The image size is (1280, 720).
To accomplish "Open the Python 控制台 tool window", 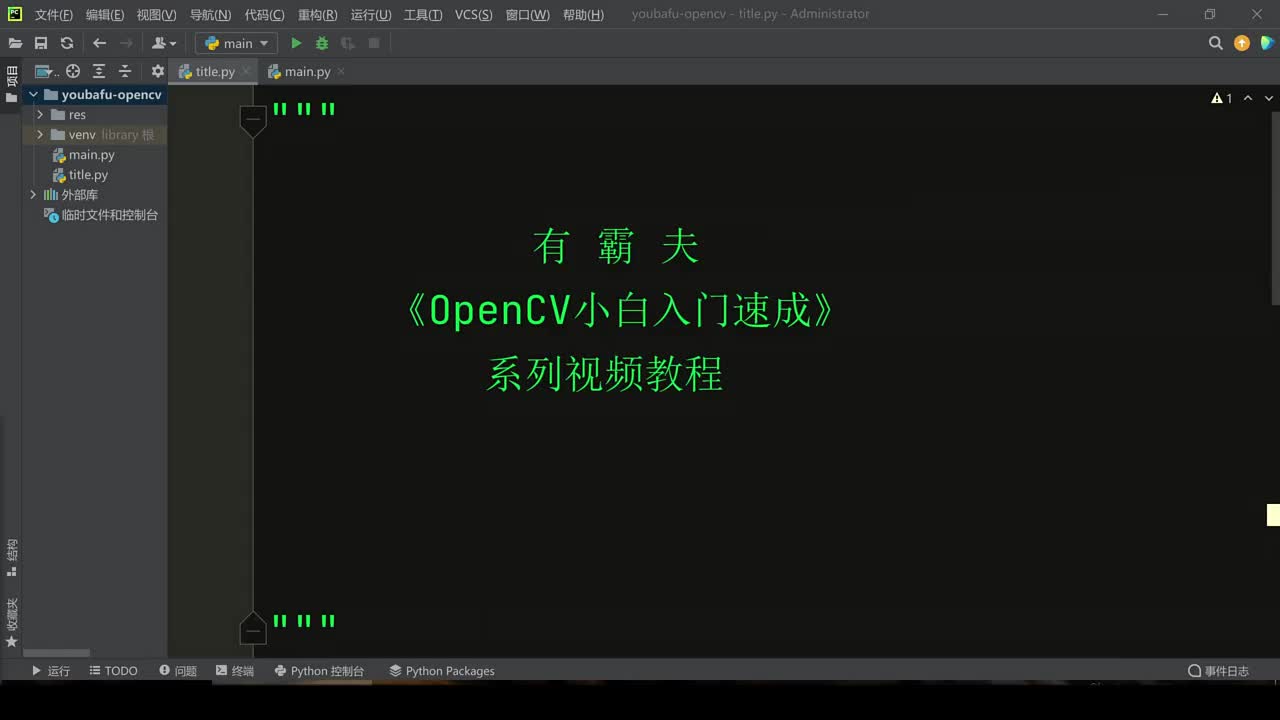I will [x=319, y=671].
